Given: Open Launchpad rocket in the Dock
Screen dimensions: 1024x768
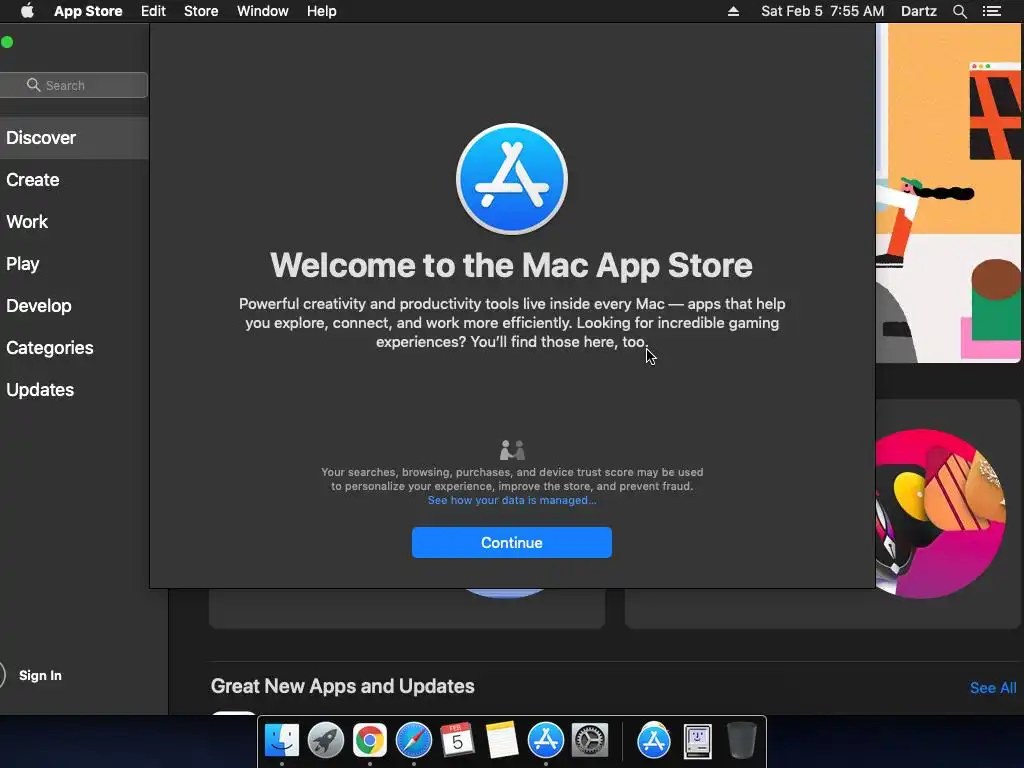Looking at the screenshot, I should tap(325, 740).
